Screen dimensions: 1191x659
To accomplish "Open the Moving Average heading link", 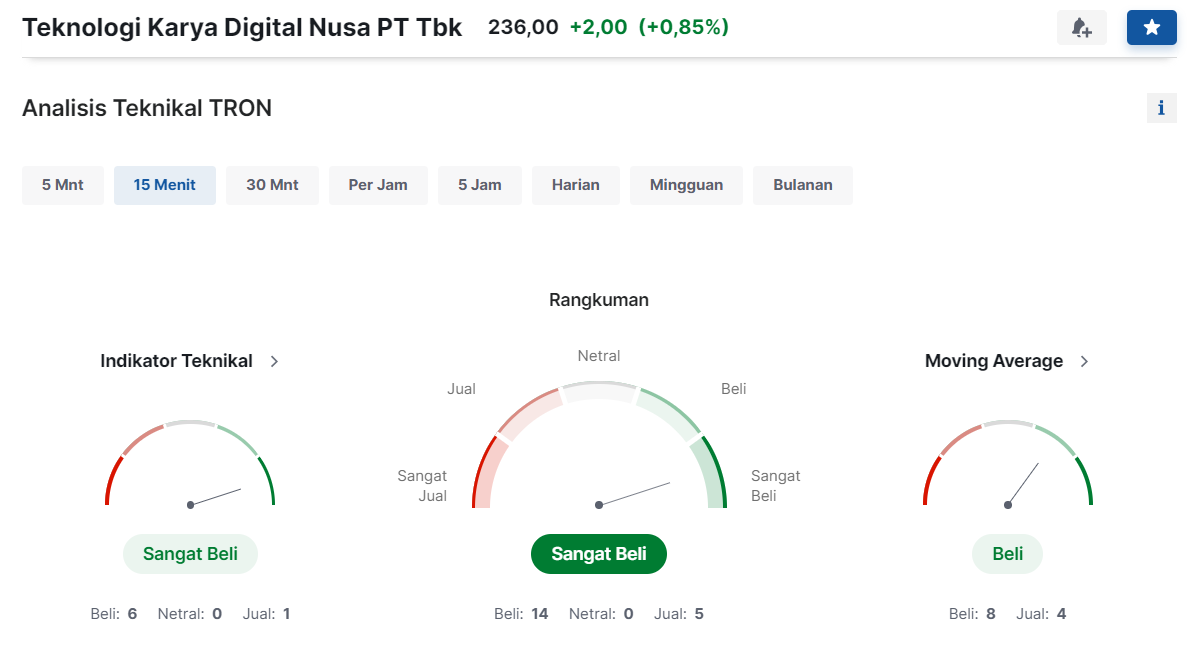I will [993, 361].
